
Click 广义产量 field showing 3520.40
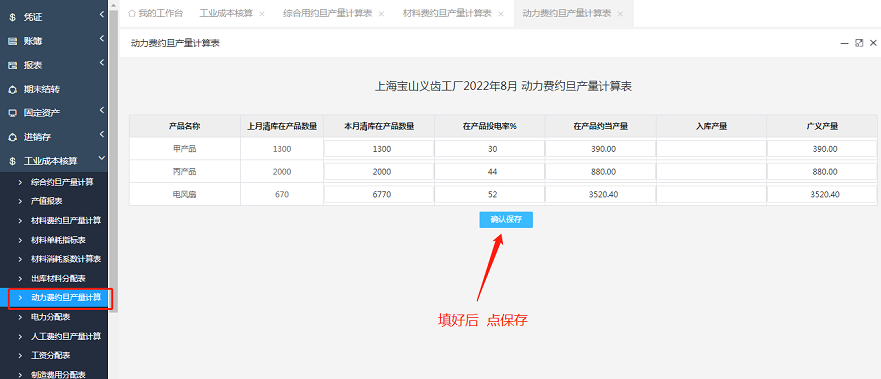(822, 194)
